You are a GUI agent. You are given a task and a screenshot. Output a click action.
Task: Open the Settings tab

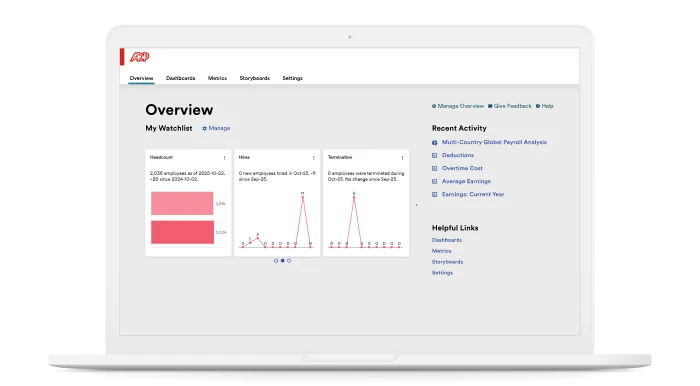(292, 78)
